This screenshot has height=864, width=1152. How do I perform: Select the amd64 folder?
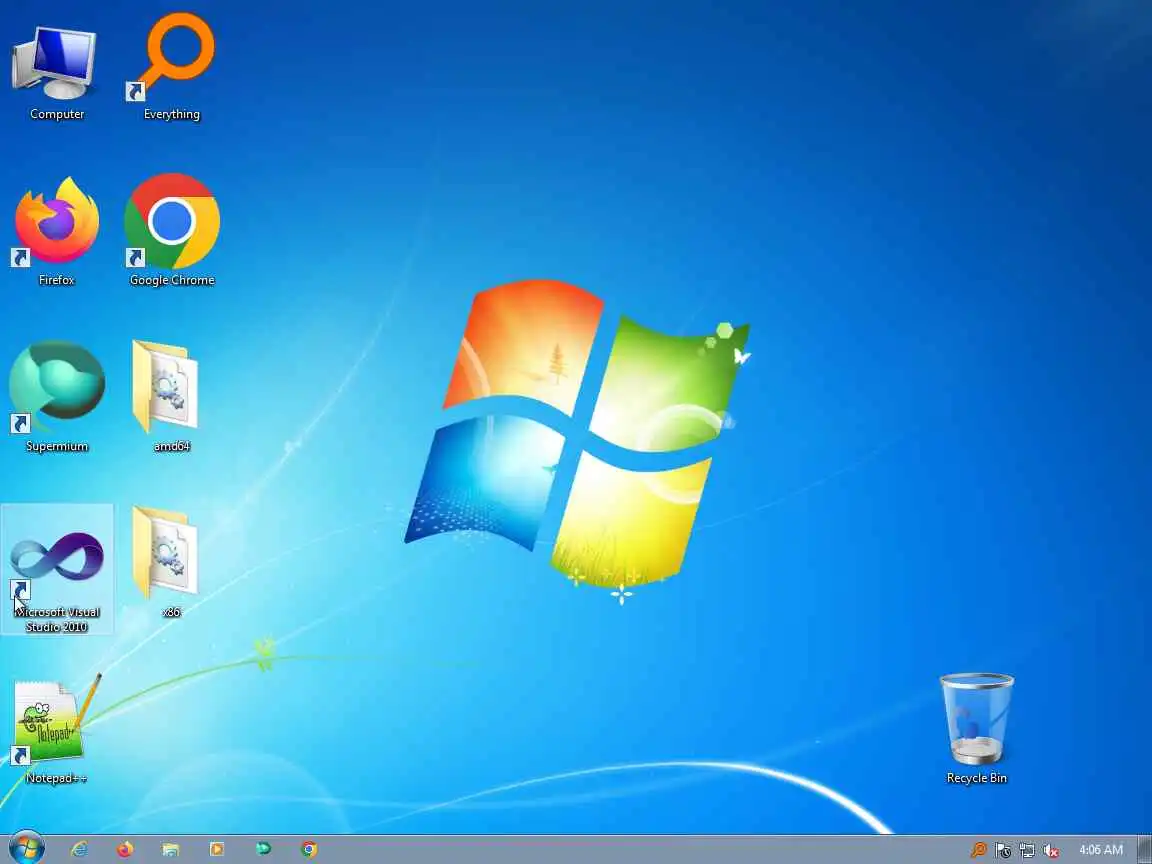[171, 397]
